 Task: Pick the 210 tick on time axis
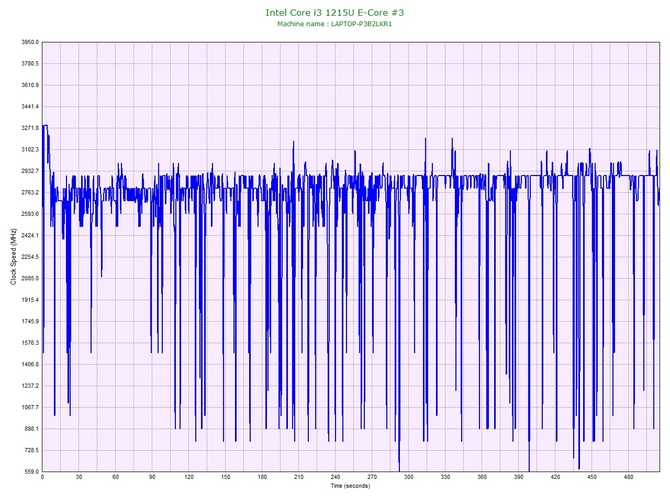click(x=299, y=477)
